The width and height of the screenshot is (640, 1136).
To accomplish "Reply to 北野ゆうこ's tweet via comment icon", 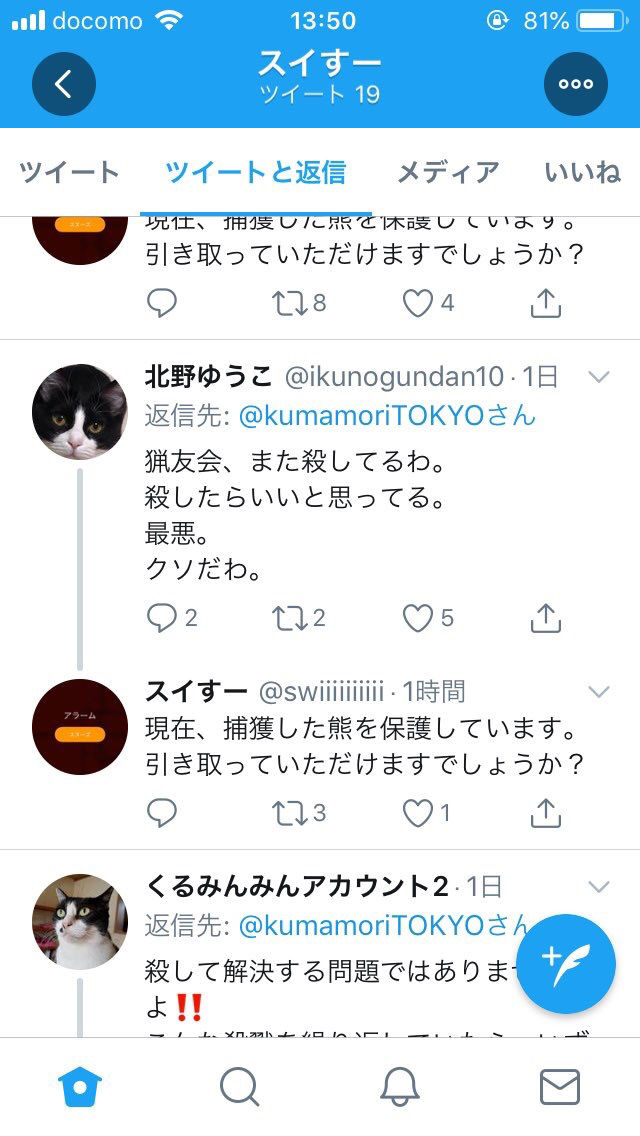I will point(162,618).
